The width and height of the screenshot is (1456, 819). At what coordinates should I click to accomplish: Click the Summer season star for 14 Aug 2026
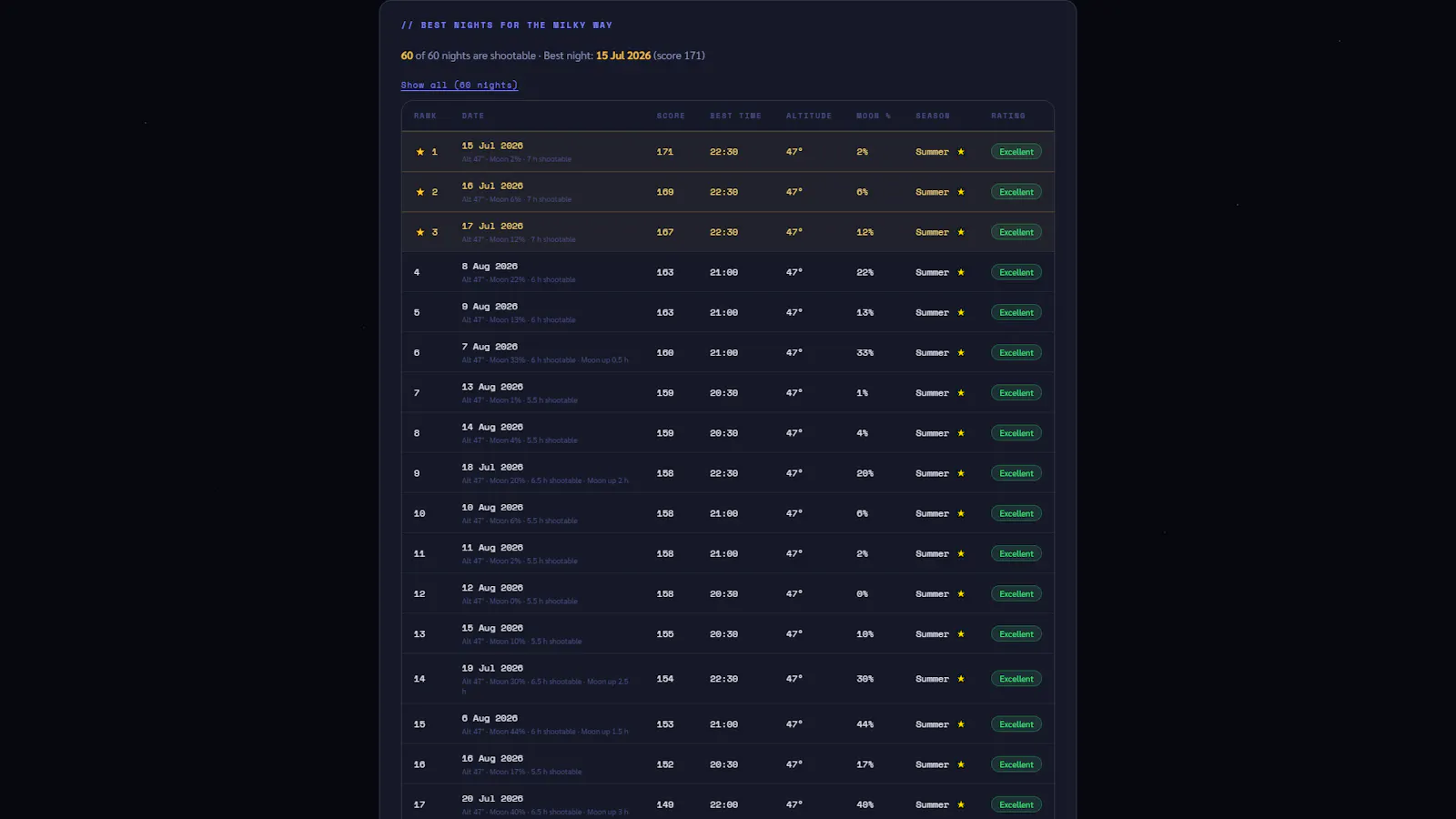(961, 433)
